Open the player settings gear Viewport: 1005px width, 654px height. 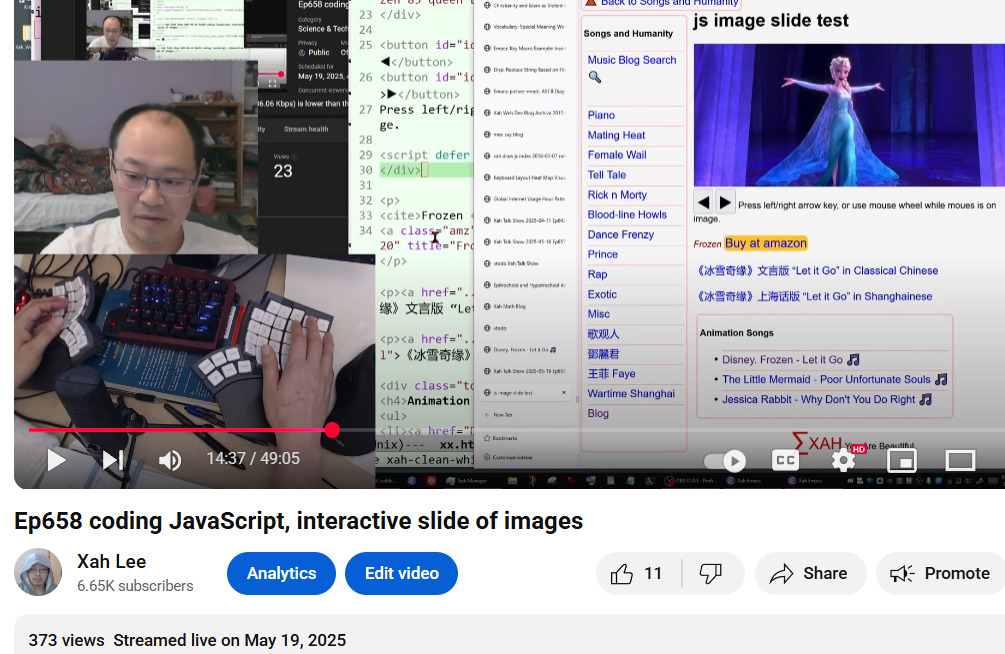(843, 460)
